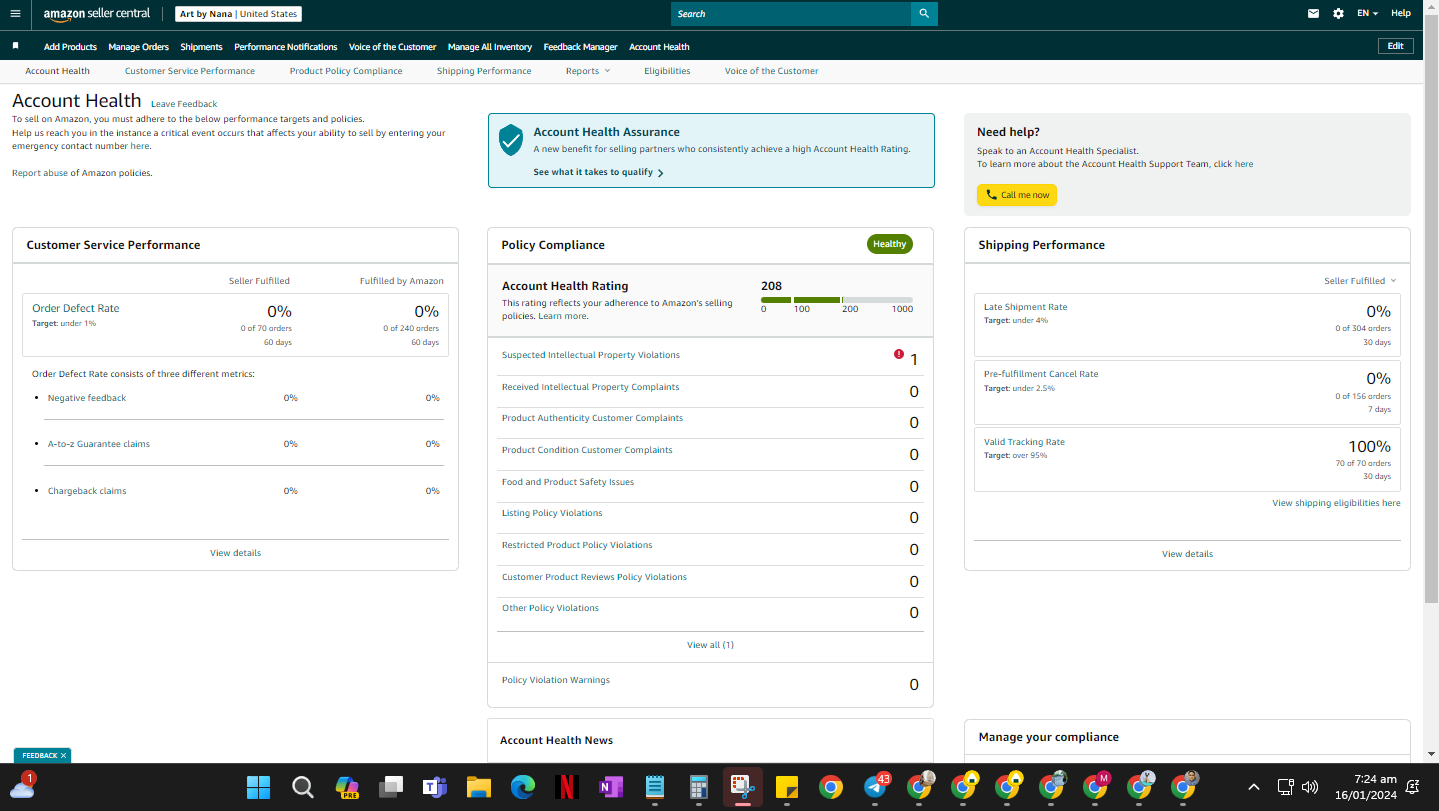Viewport: 1439px width, 811px height.
Task: Open Sticky Notes from taskbar
Action: [x=786, y=787]
